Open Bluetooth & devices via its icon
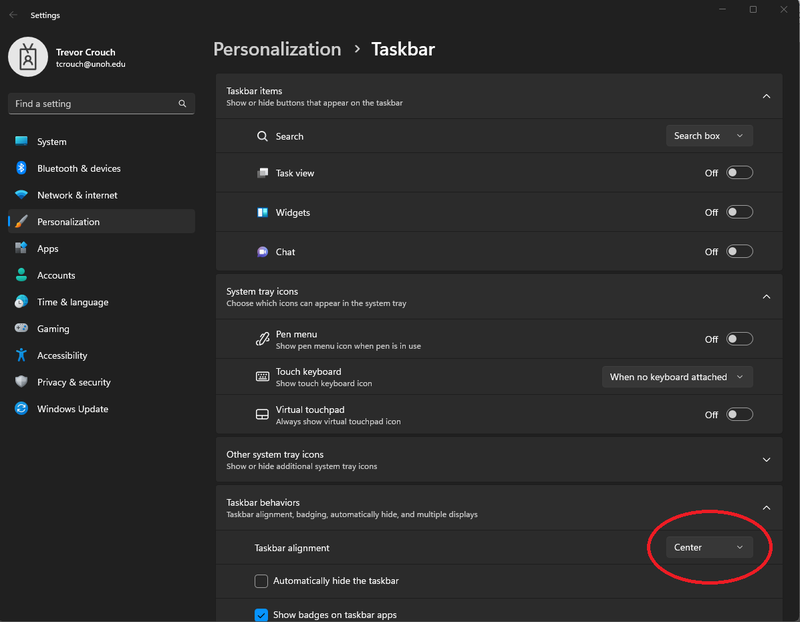This screenshot has width=800, height=622. [21, 169]
